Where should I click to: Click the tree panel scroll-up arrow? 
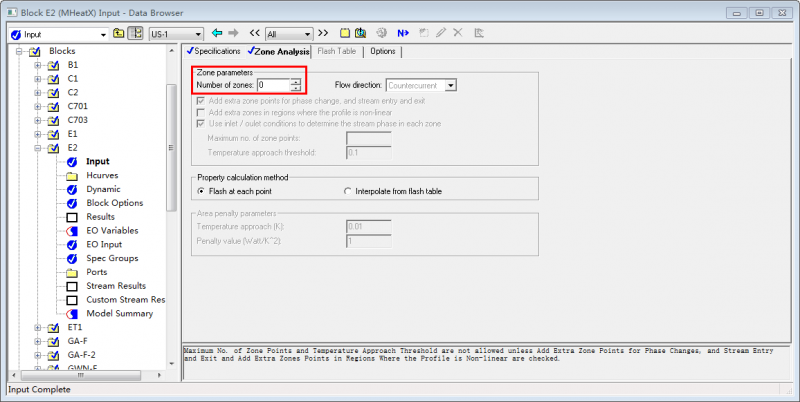tap(171, 51)
